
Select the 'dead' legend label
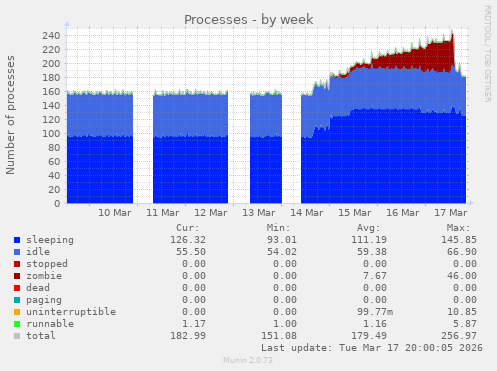coord(38,288)
